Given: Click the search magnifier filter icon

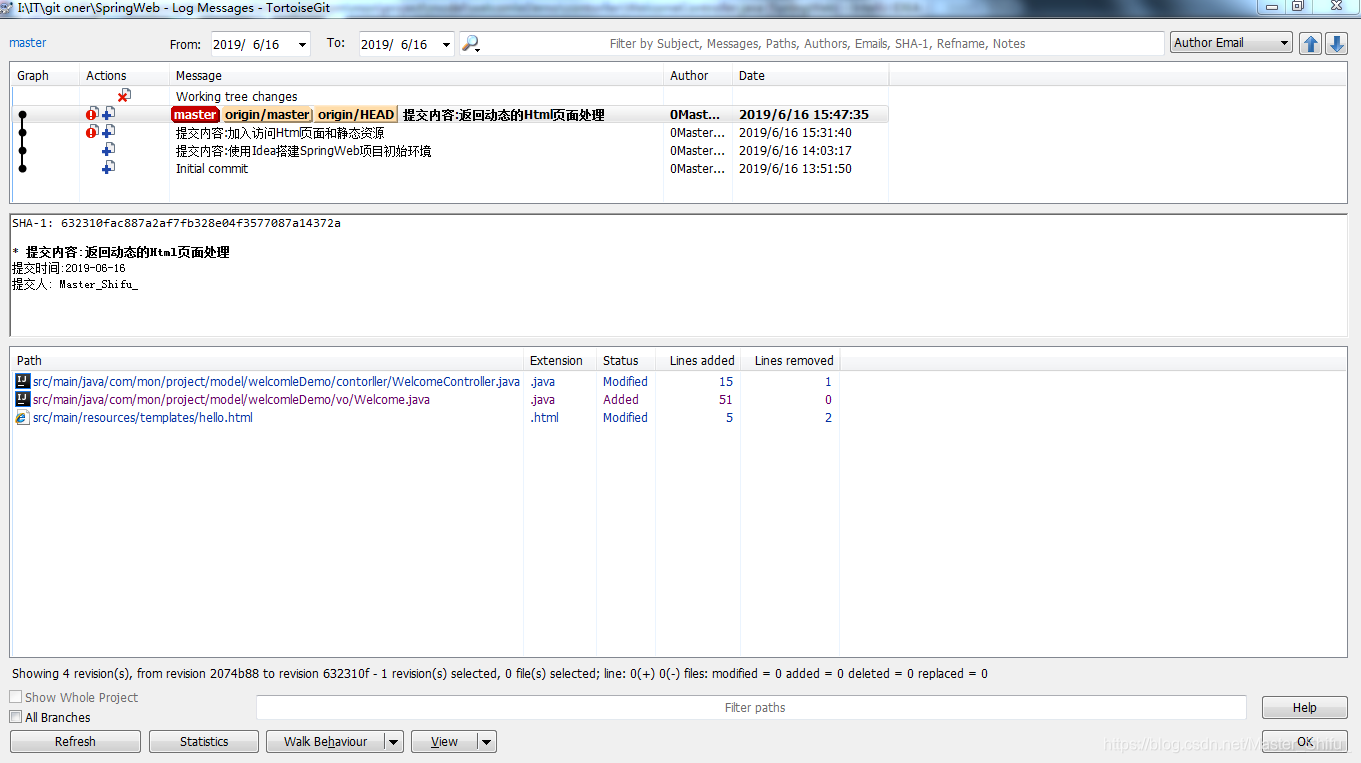Looking at the screenshot, I should pyautogui.click(x=470, y=44).
